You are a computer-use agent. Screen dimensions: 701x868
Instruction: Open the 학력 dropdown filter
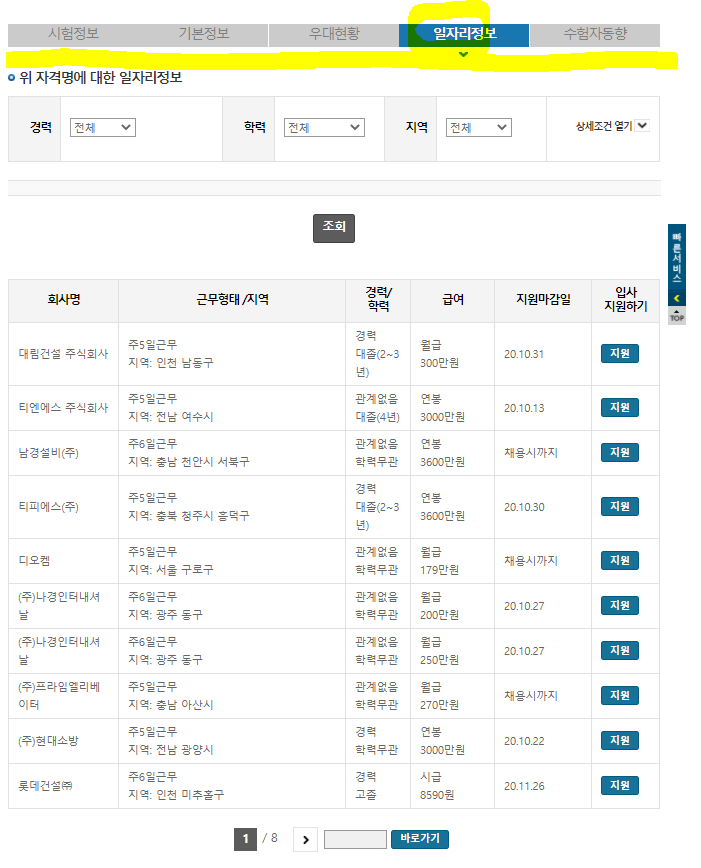pos(324,127)
